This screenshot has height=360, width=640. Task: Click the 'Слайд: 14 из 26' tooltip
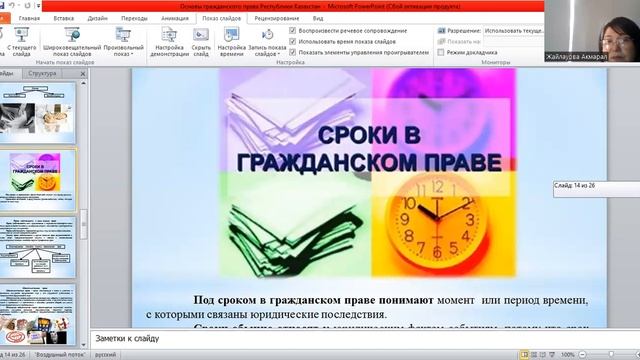coord(596,189)
